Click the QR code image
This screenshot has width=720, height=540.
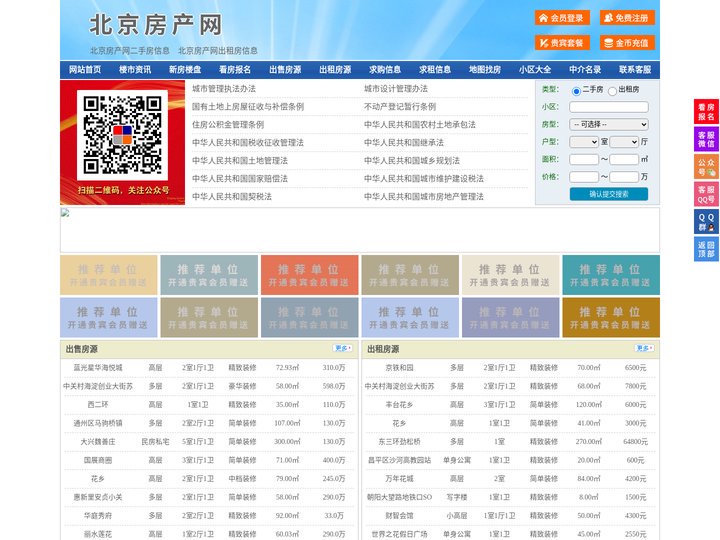pyautogui.click(x=122, y=135)
